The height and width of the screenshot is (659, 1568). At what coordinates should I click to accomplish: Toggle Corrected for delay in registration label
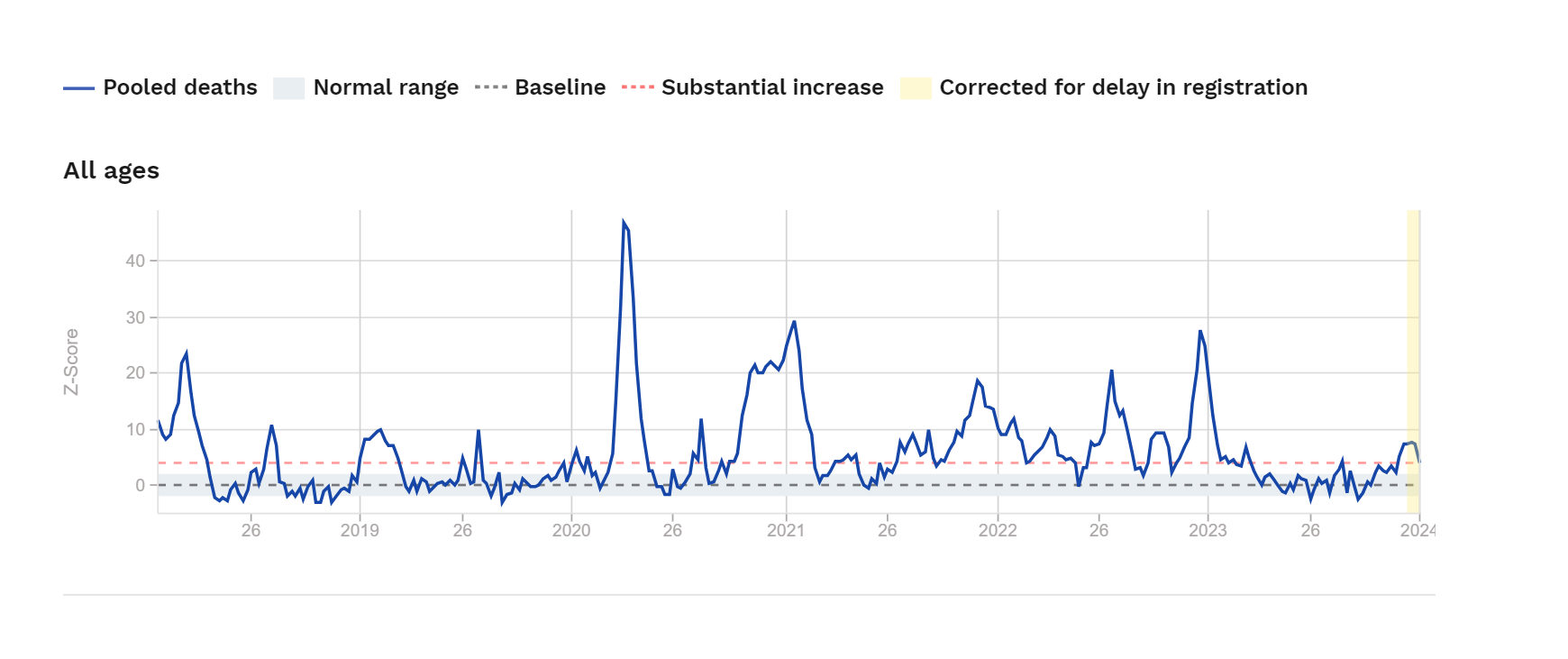click(1123, 87)
